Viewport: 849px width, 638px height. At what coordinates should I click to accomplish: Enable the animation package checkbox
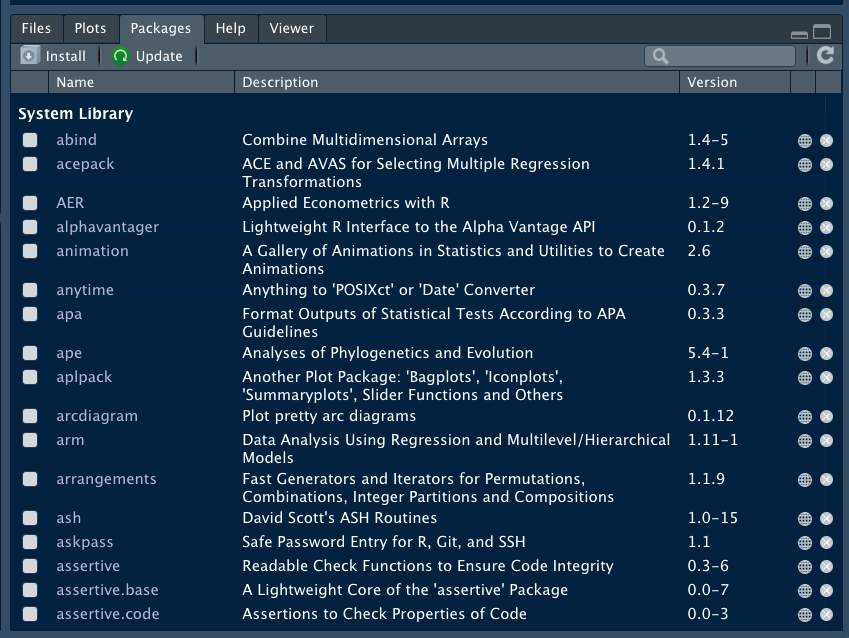click(31, 252)
